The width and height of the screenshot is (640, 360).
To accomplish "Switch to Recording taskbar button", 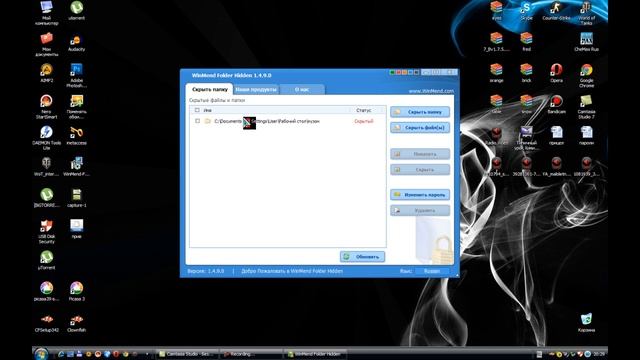I will point(250,354).
